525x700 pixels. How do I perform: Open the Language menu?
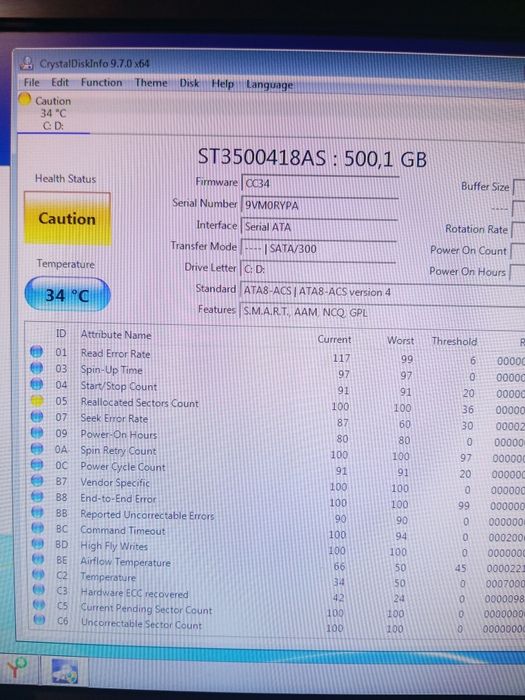coord(269,85)
